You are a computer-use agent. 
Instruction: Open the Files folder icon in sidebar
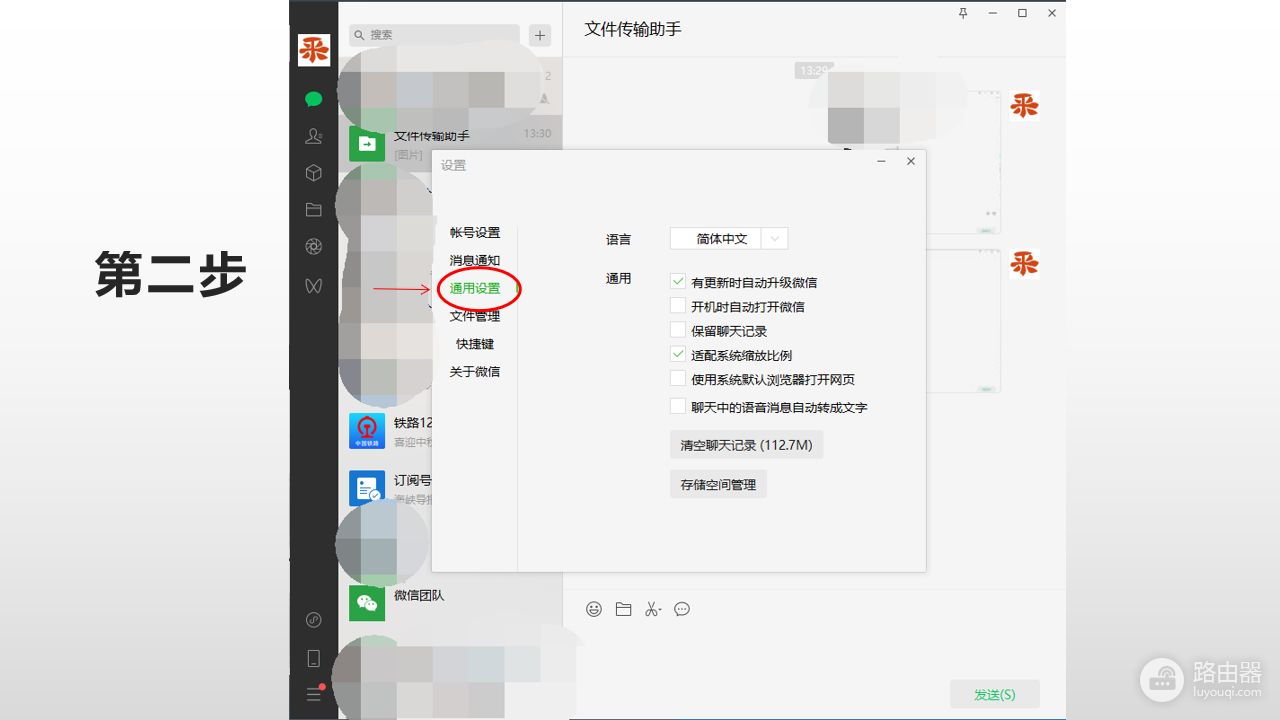pyautogui.click(x=314, y=210)
